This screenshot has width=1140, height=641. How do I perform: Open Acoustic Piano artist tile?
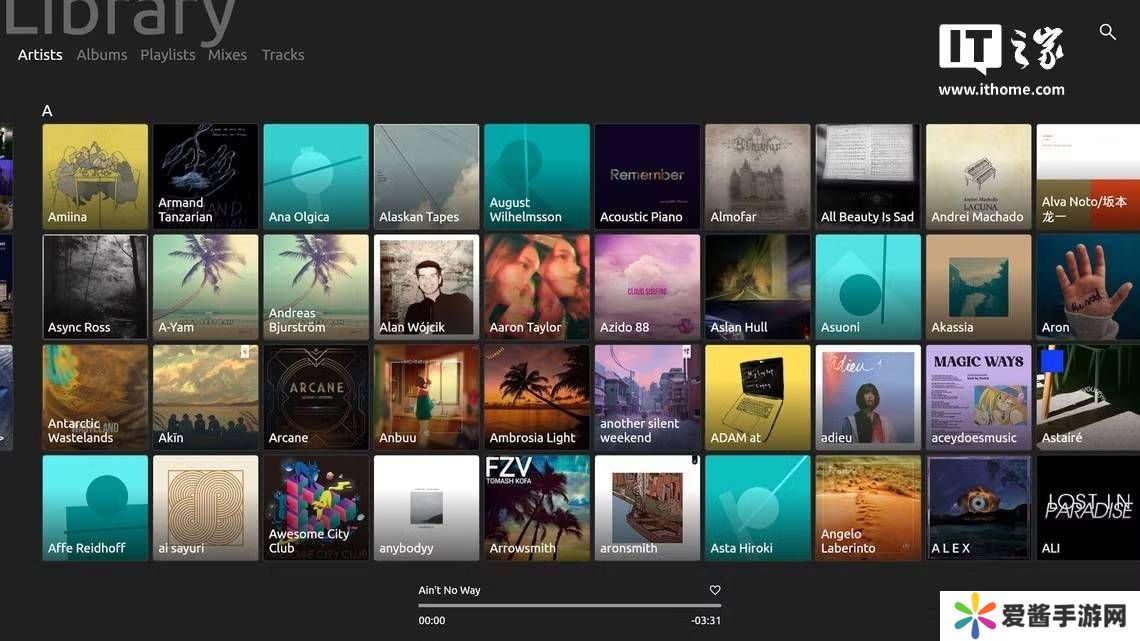coord(647,176)
